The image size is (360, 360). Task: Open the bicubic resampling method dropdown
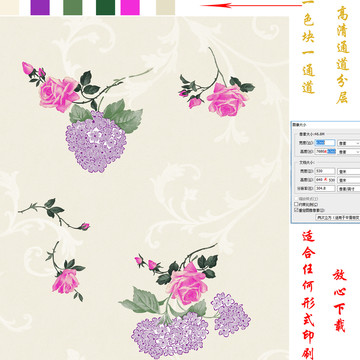click(x=338, y=217)
